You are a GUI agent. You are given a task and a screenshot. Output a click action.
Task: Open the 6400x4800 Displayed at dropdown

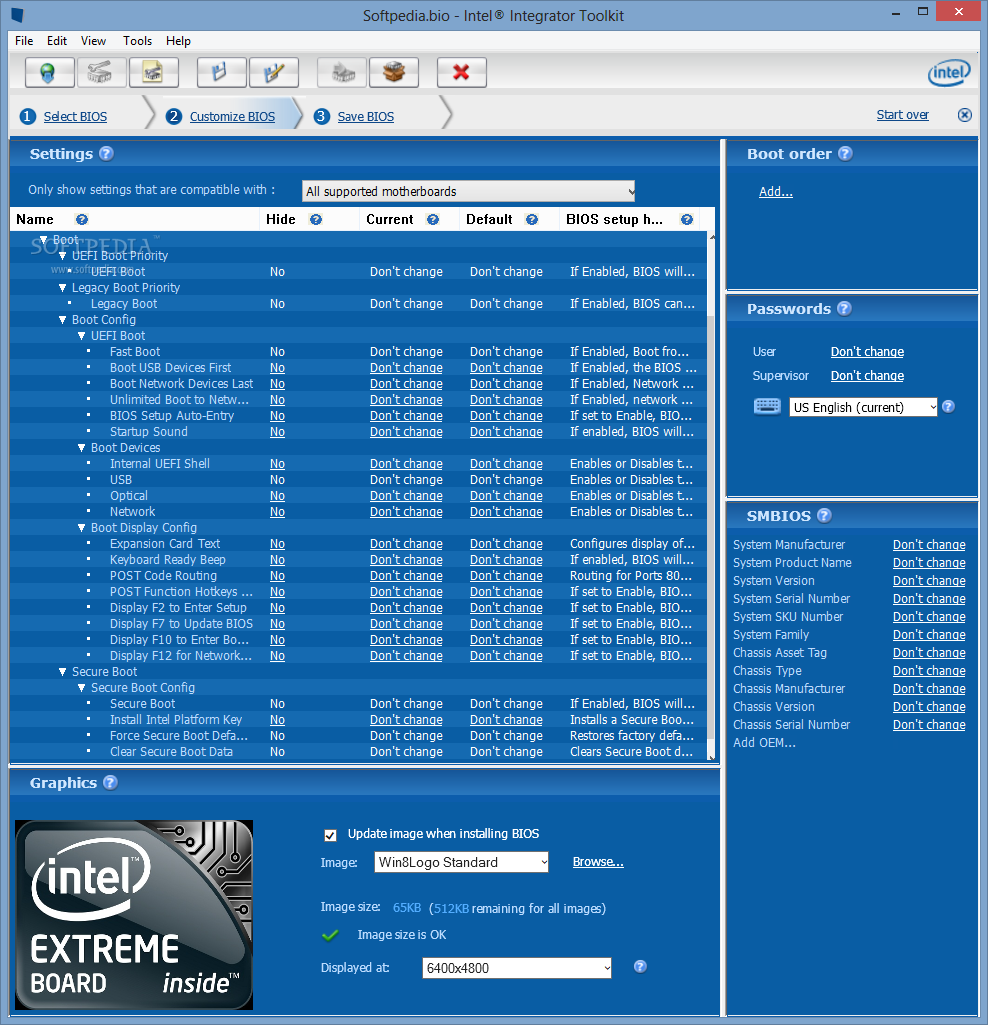point(517,968)
